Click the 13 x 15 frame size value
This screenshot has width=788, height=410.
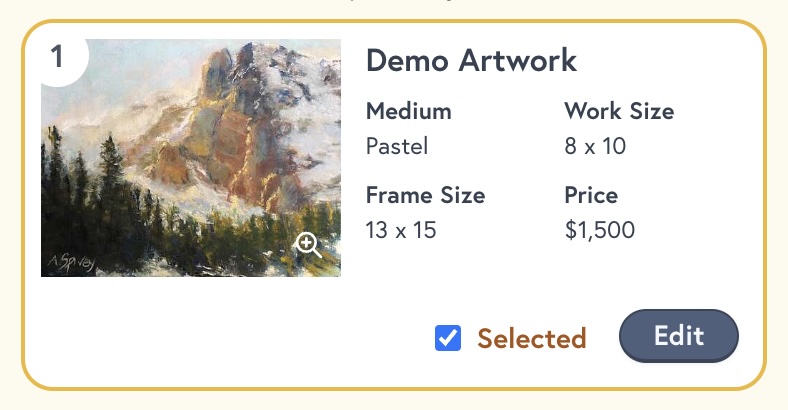coord(401,230)
